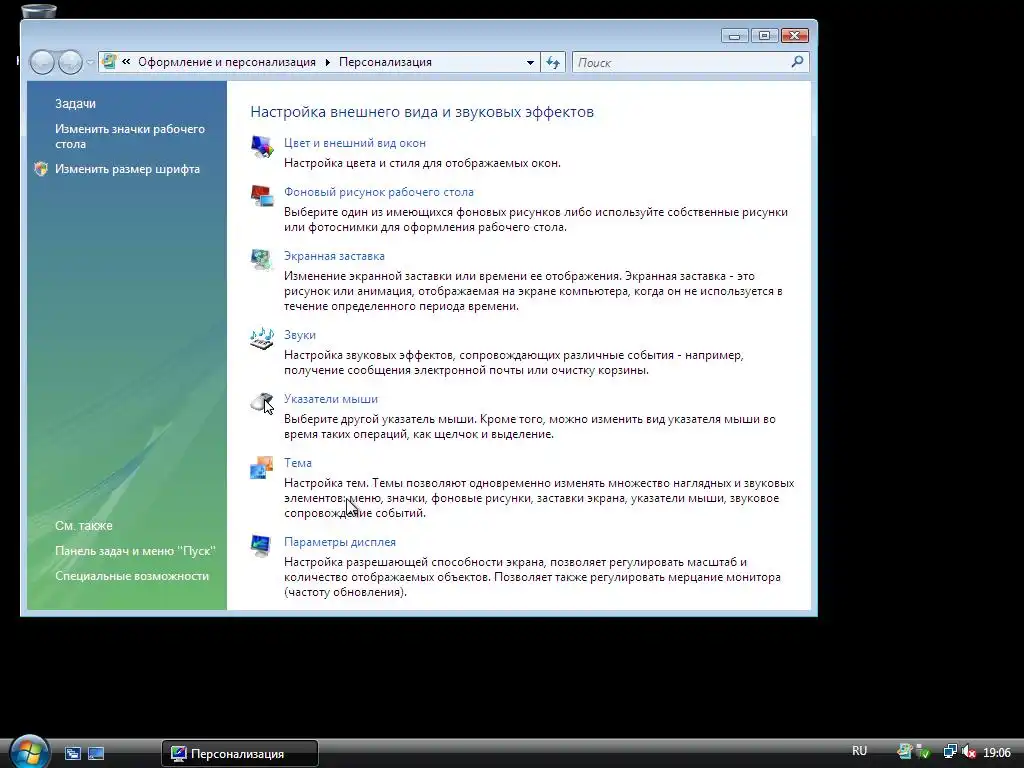Click Изменить значки рабочего стола task
1024x768 pixels.
tap(130, 136)
